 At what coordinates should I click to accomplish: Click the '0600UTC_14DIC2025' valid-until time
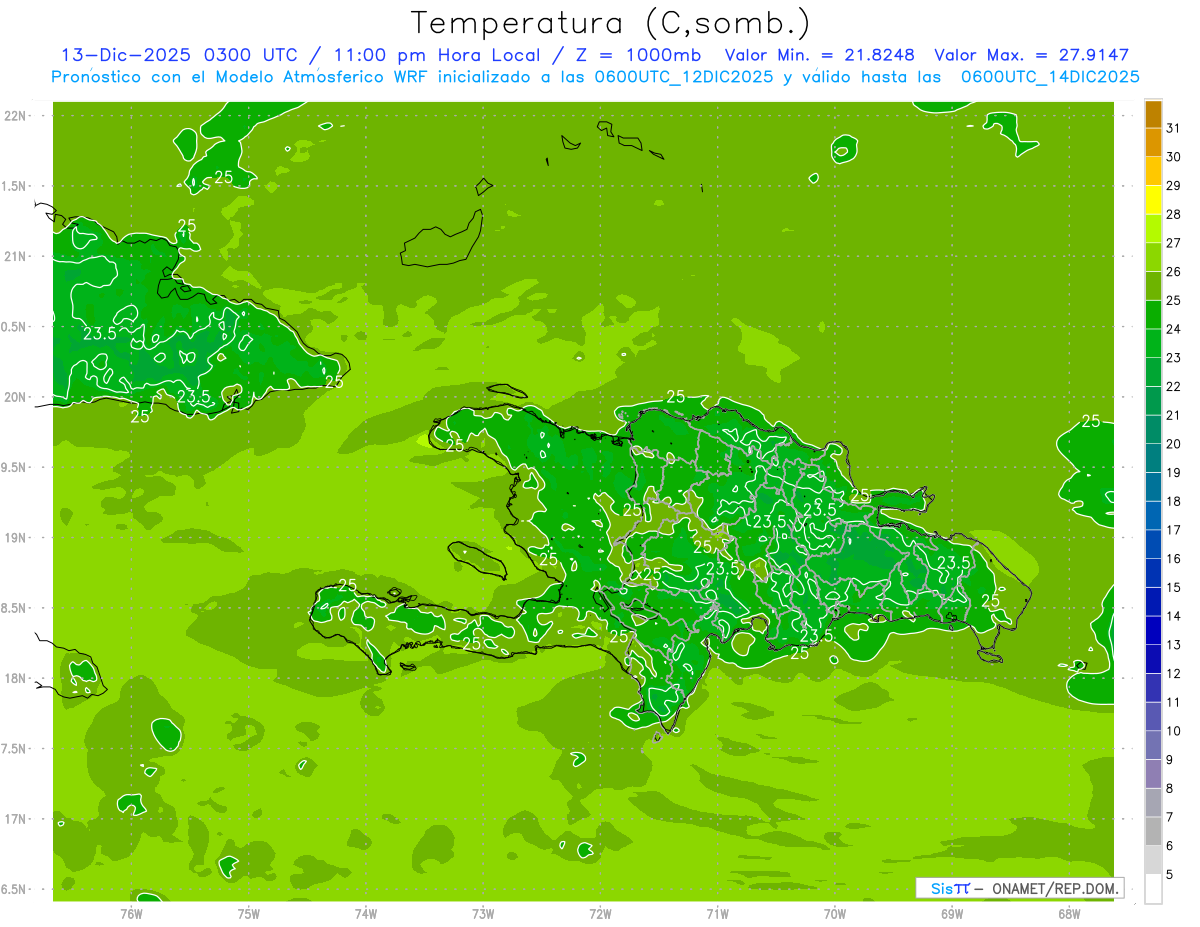(1050, 77)
